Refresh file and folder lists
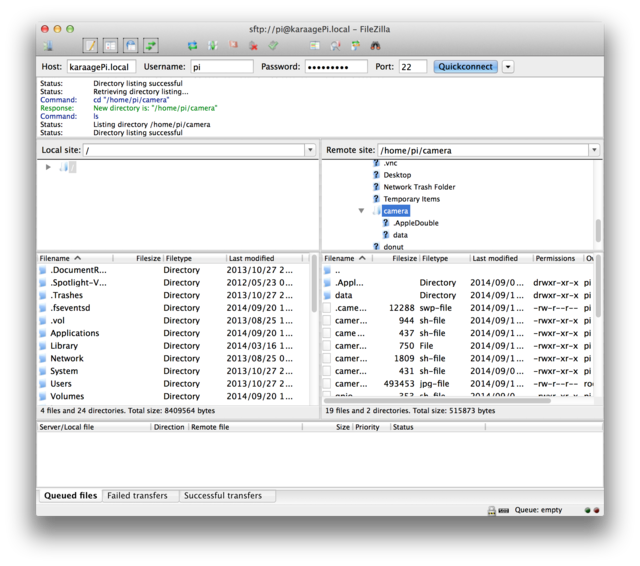Screen dimensions: 640x566 click(192, 45)
